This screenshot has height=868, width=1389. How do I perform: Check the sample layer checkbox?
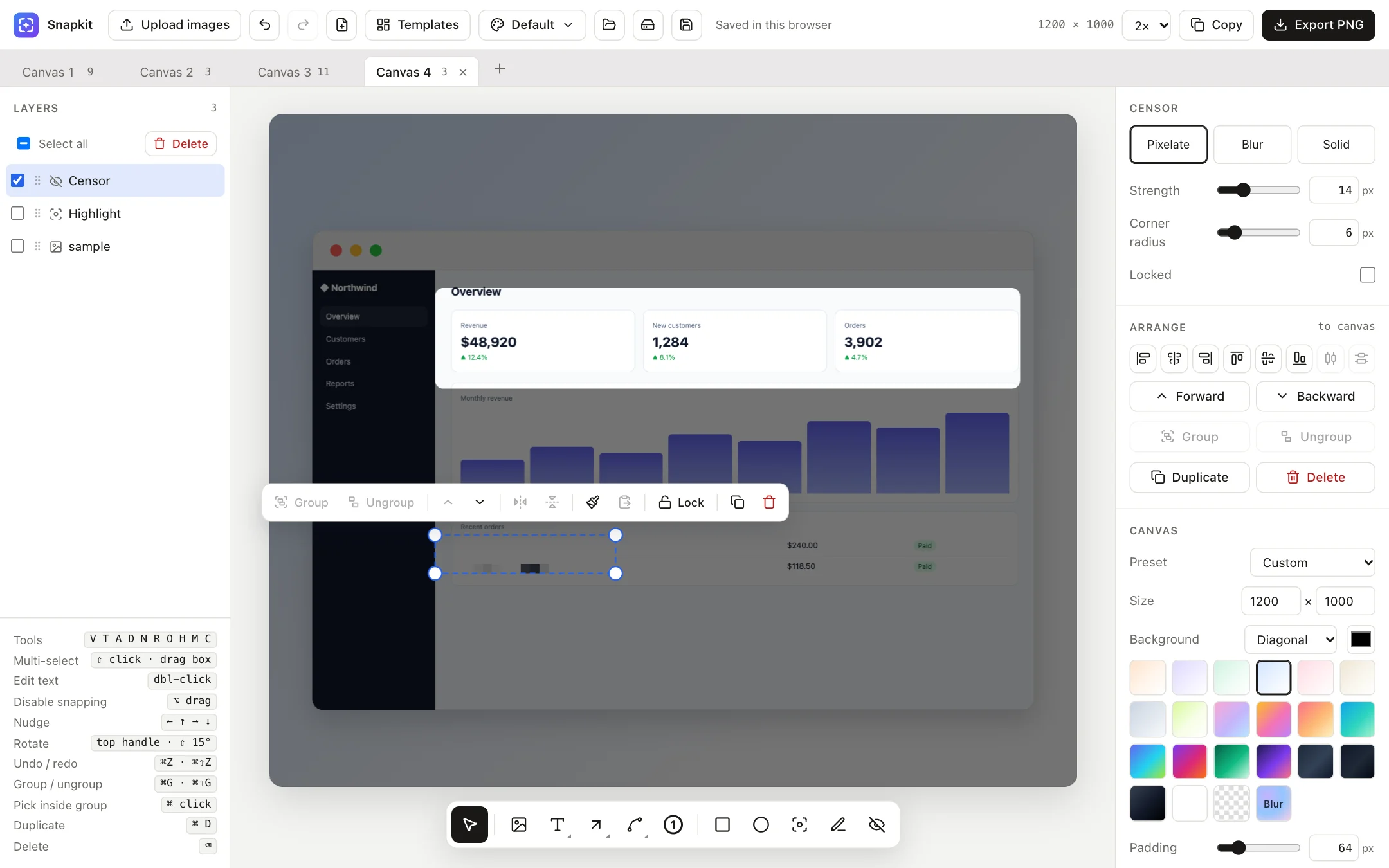click(18, 246)
